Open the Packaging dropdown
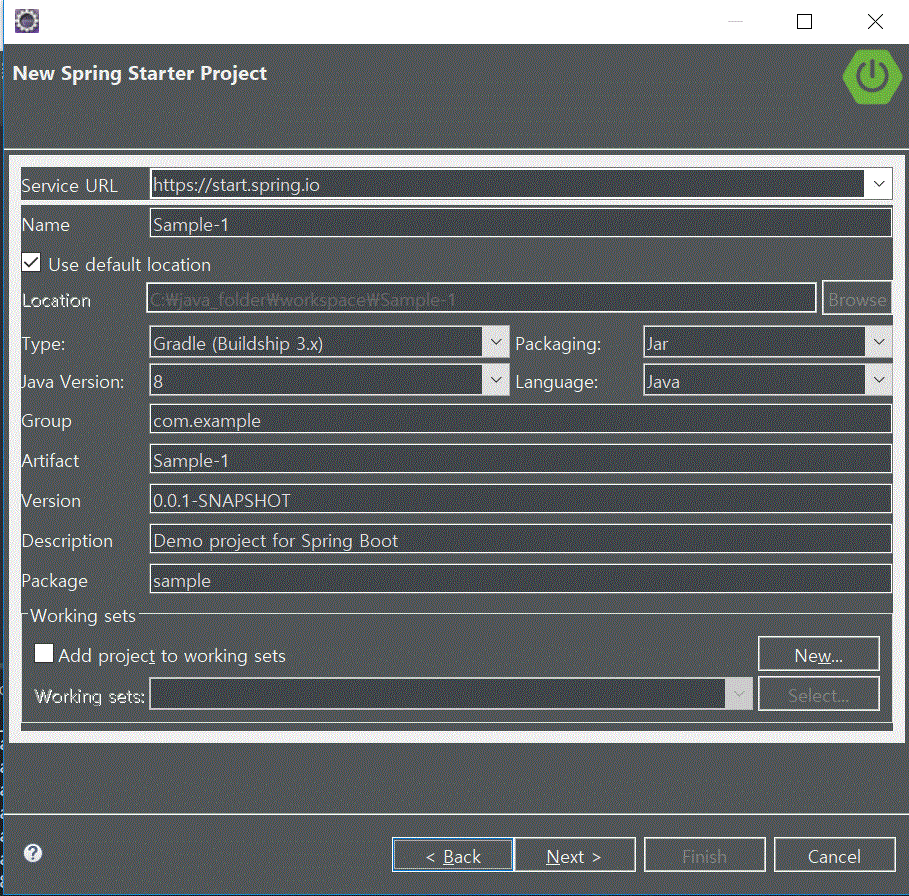 (768, 343)
